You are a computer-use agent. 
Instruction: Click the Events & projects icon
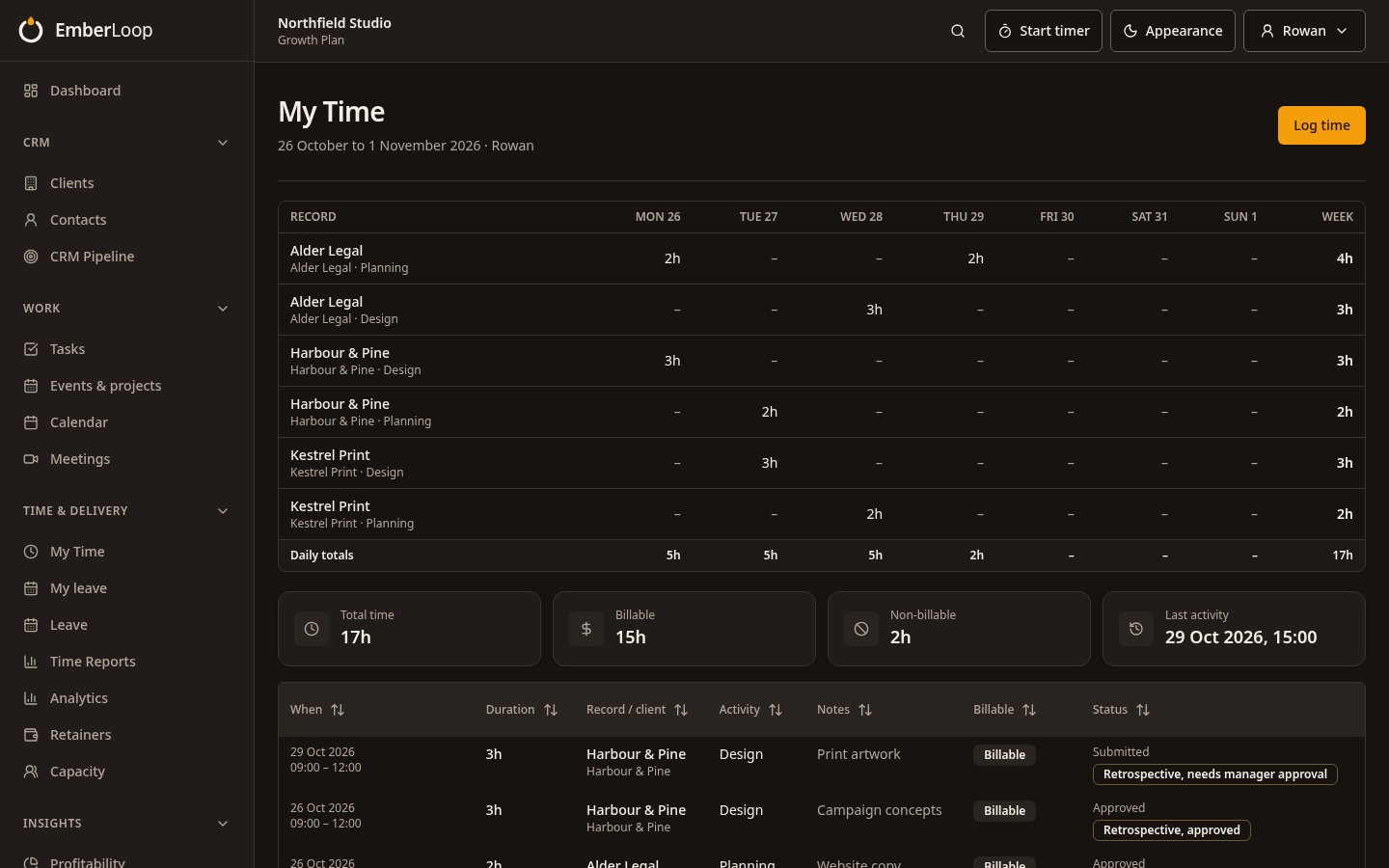click(31, 386)
